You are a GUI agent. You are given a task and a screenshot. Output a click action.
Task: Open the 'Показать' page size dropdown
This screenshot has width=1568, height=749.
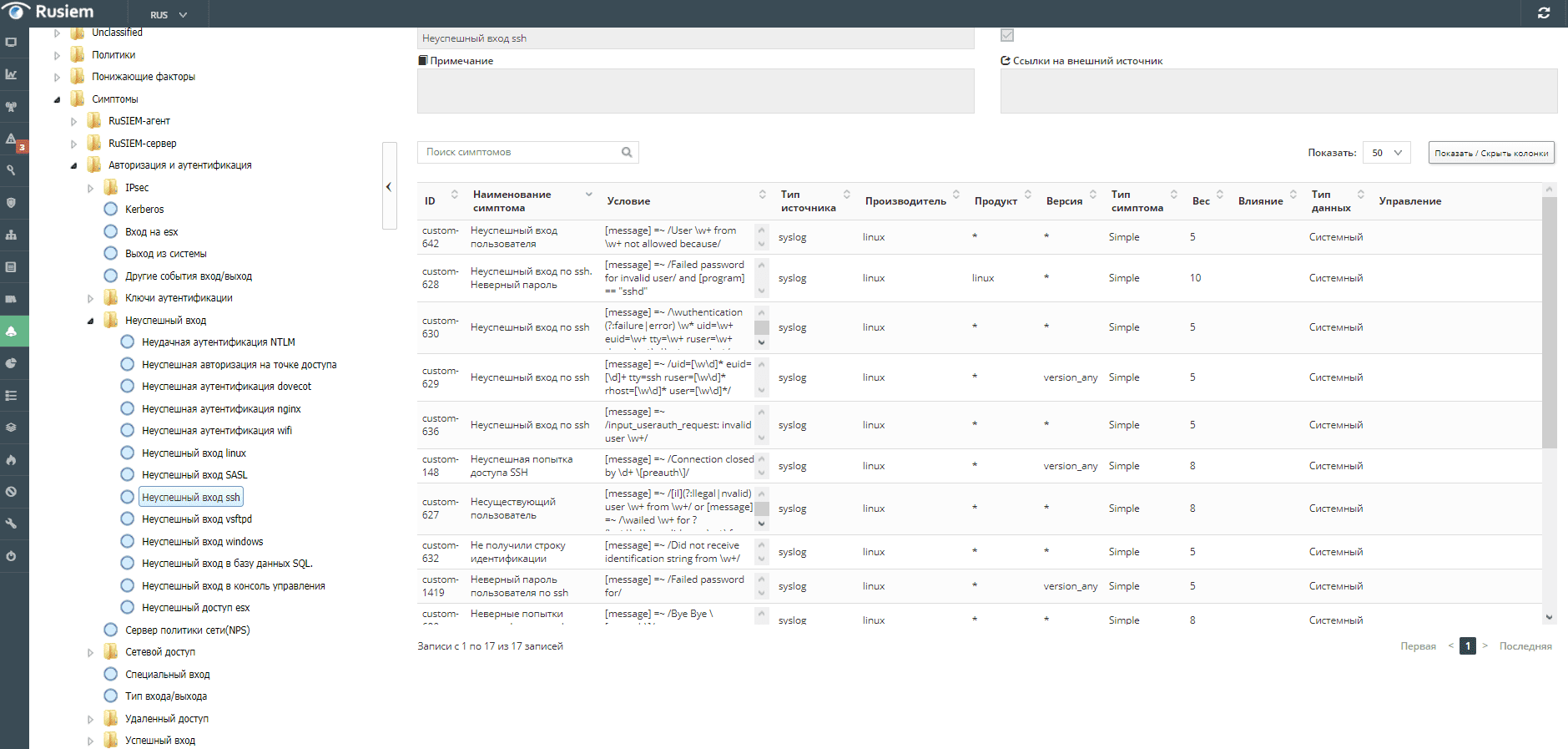click(1386, 153)
